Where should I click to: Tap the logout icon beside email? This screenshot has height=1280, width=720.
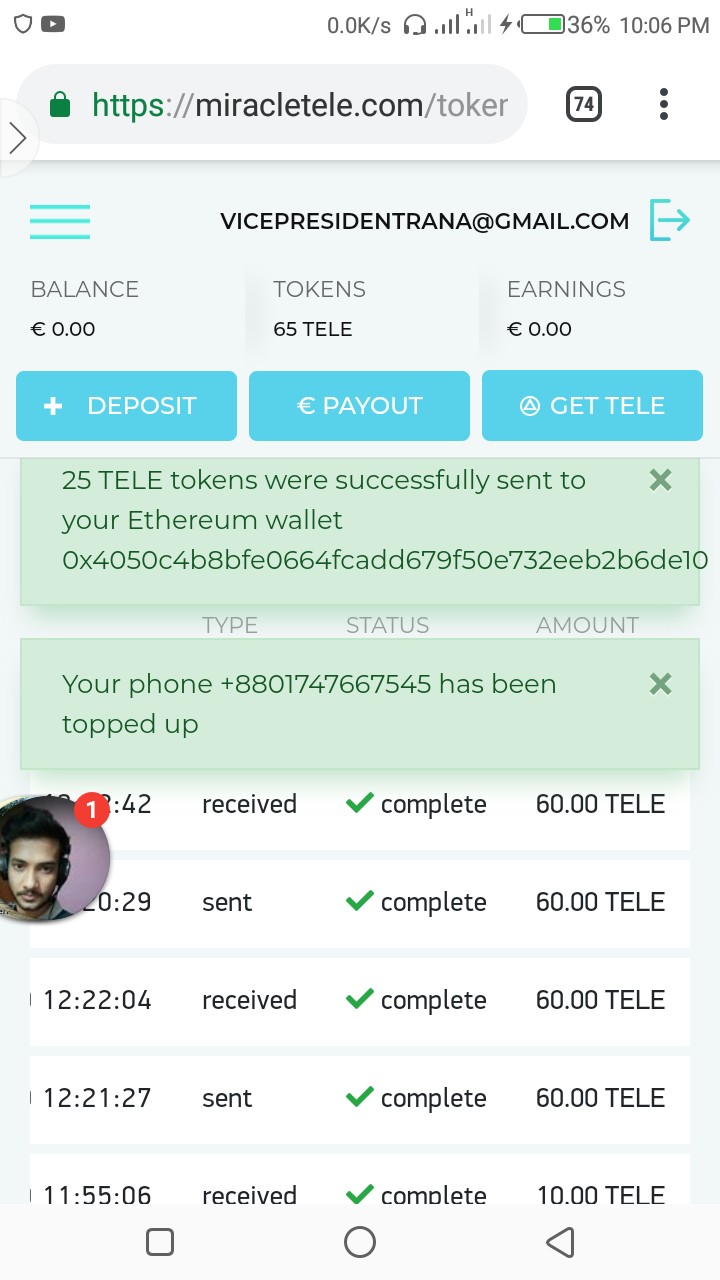[670, 220]
